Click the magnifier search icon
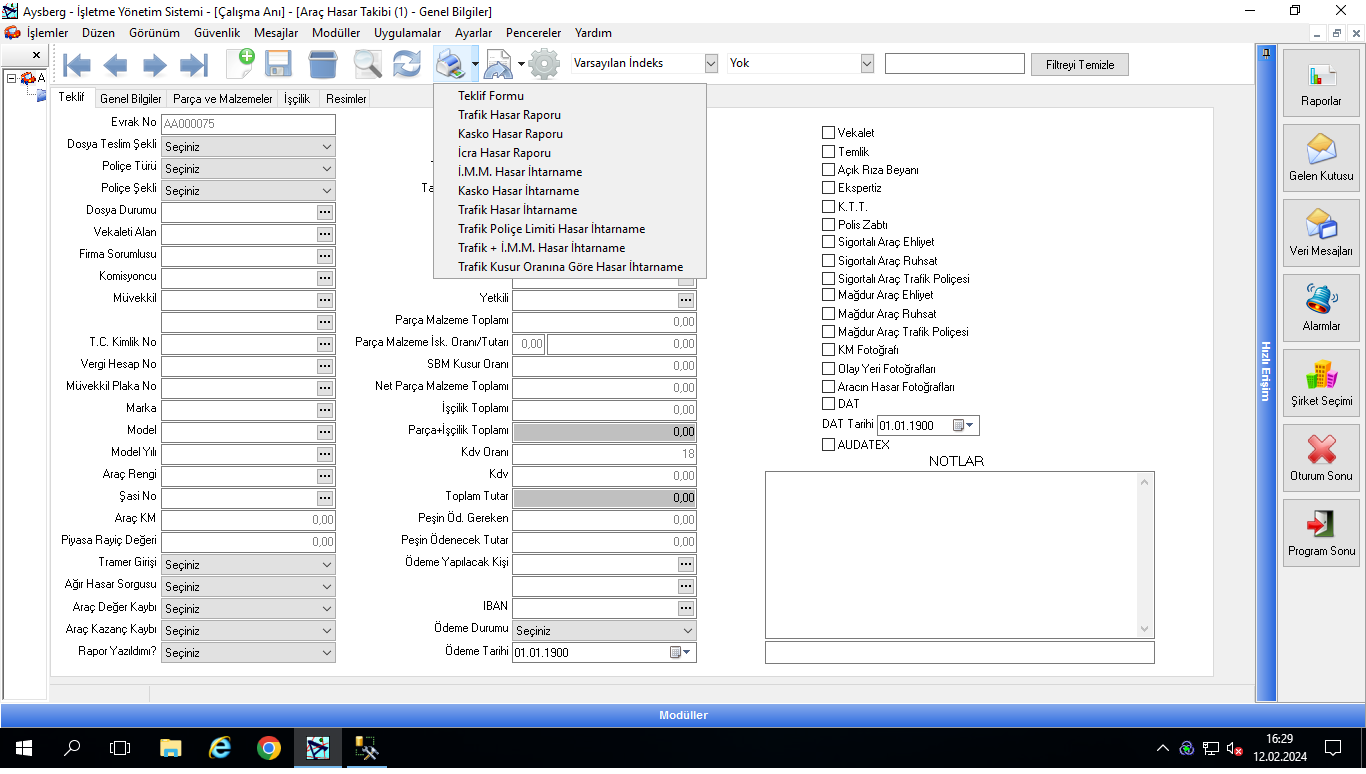 (x=367, y=65)
